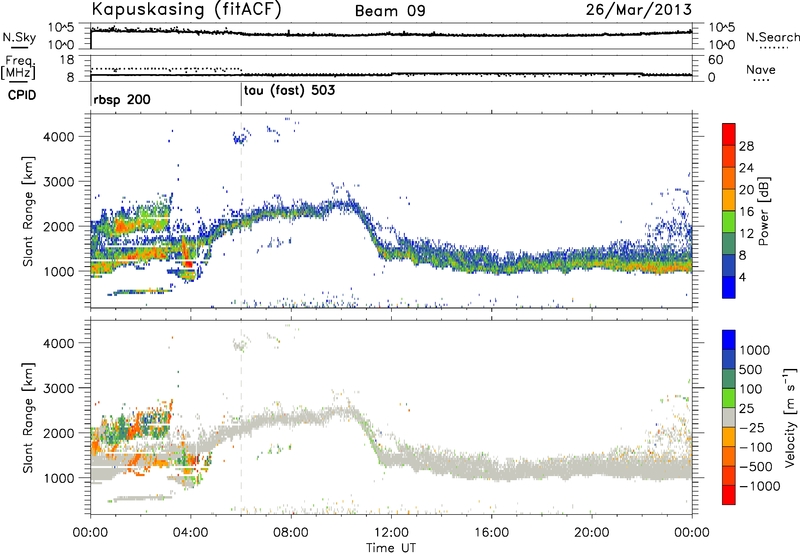
Task: Click the "rbsp 200" CPID marker
Action: 122,99
